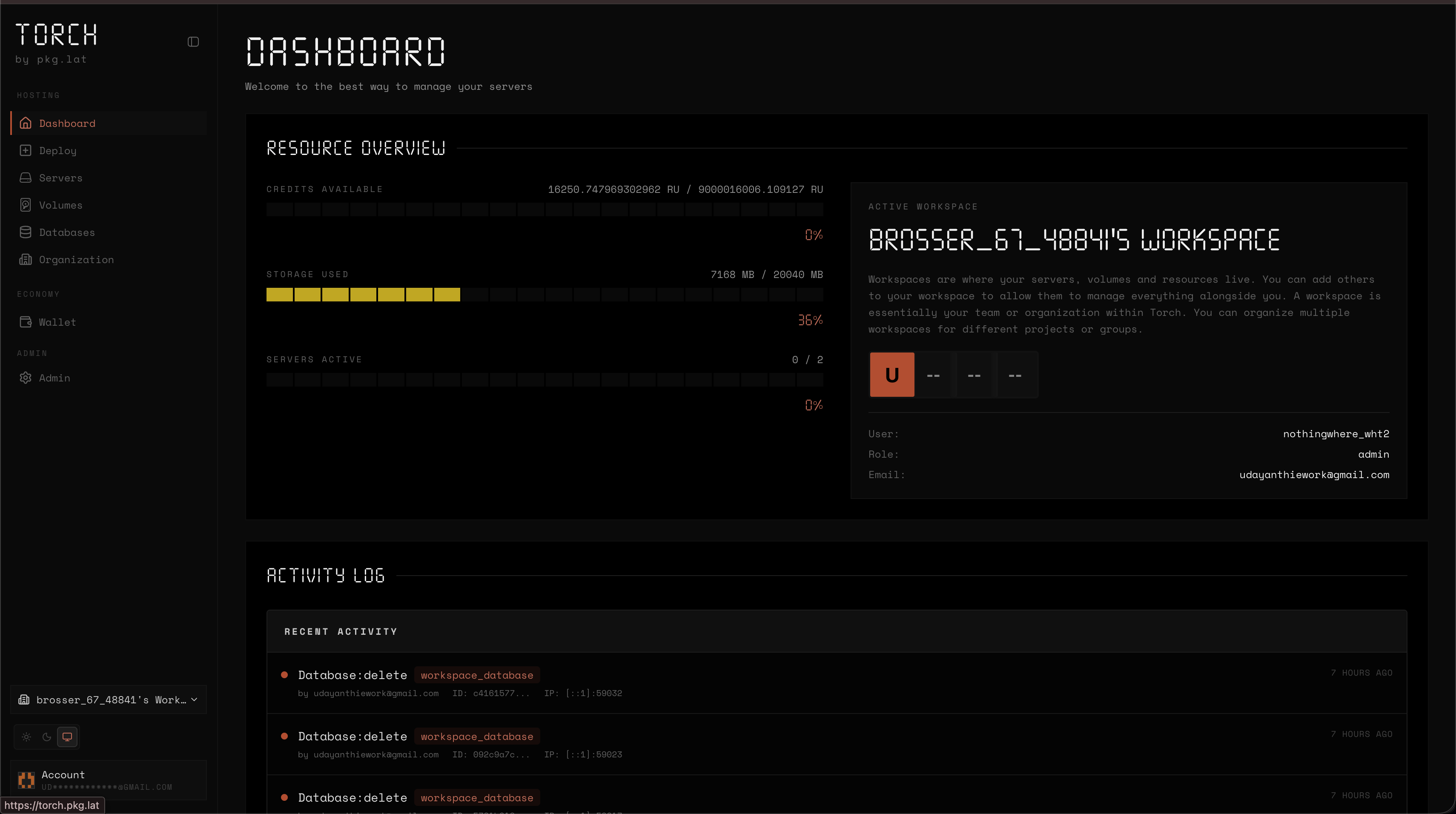
Task: Click the Credits Available progress bar
Action: (545, 209)
